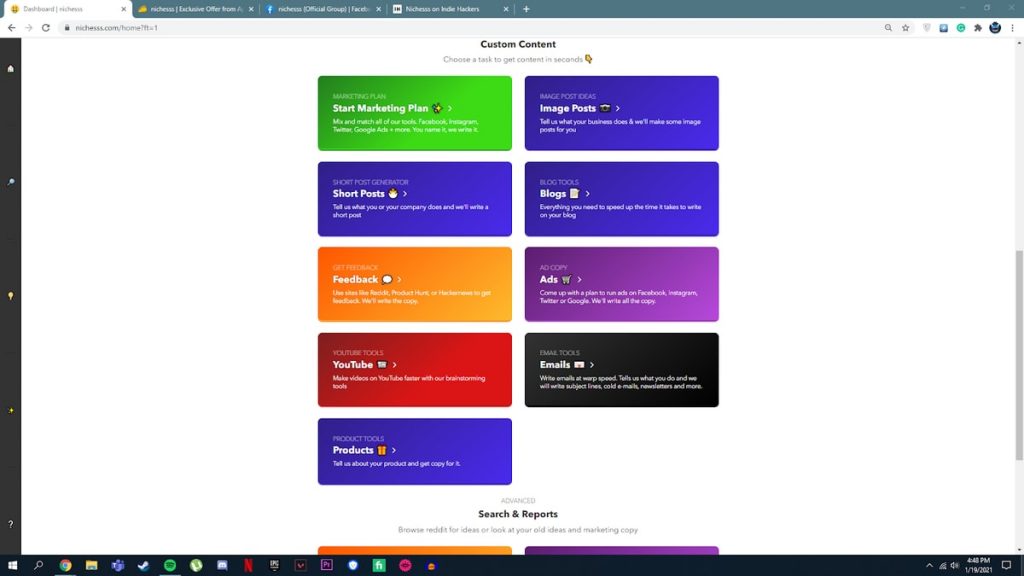Close the Indie Hackers tab

(505, 9)
